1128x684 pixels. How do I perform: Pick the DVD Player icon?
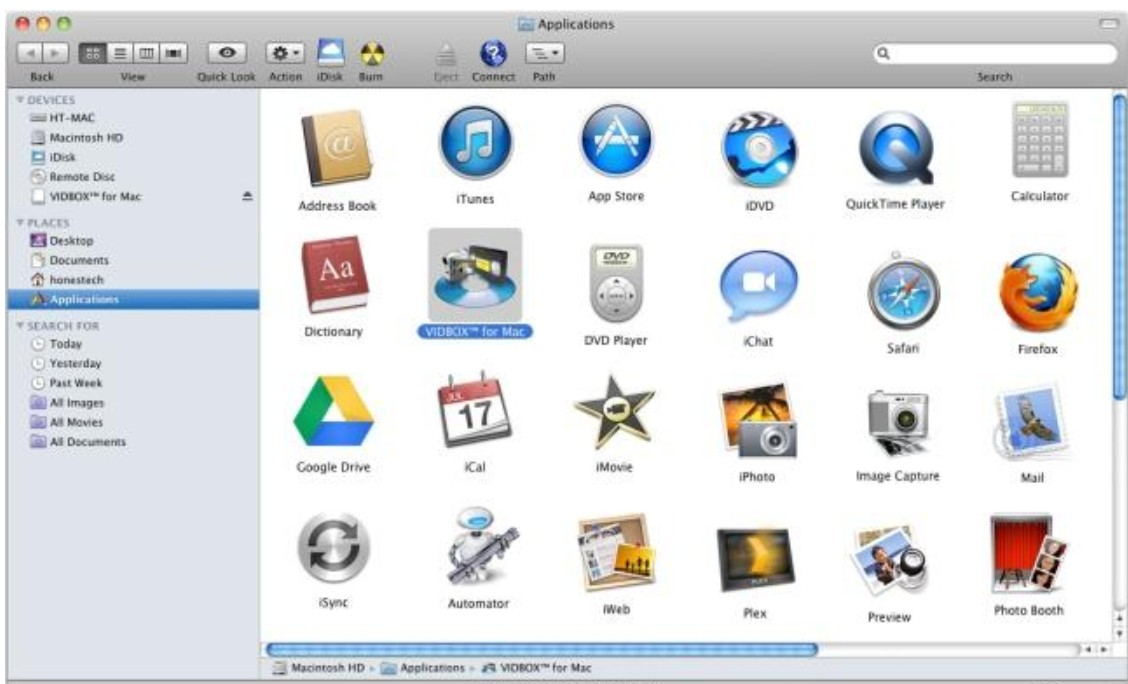pos(616,283)
